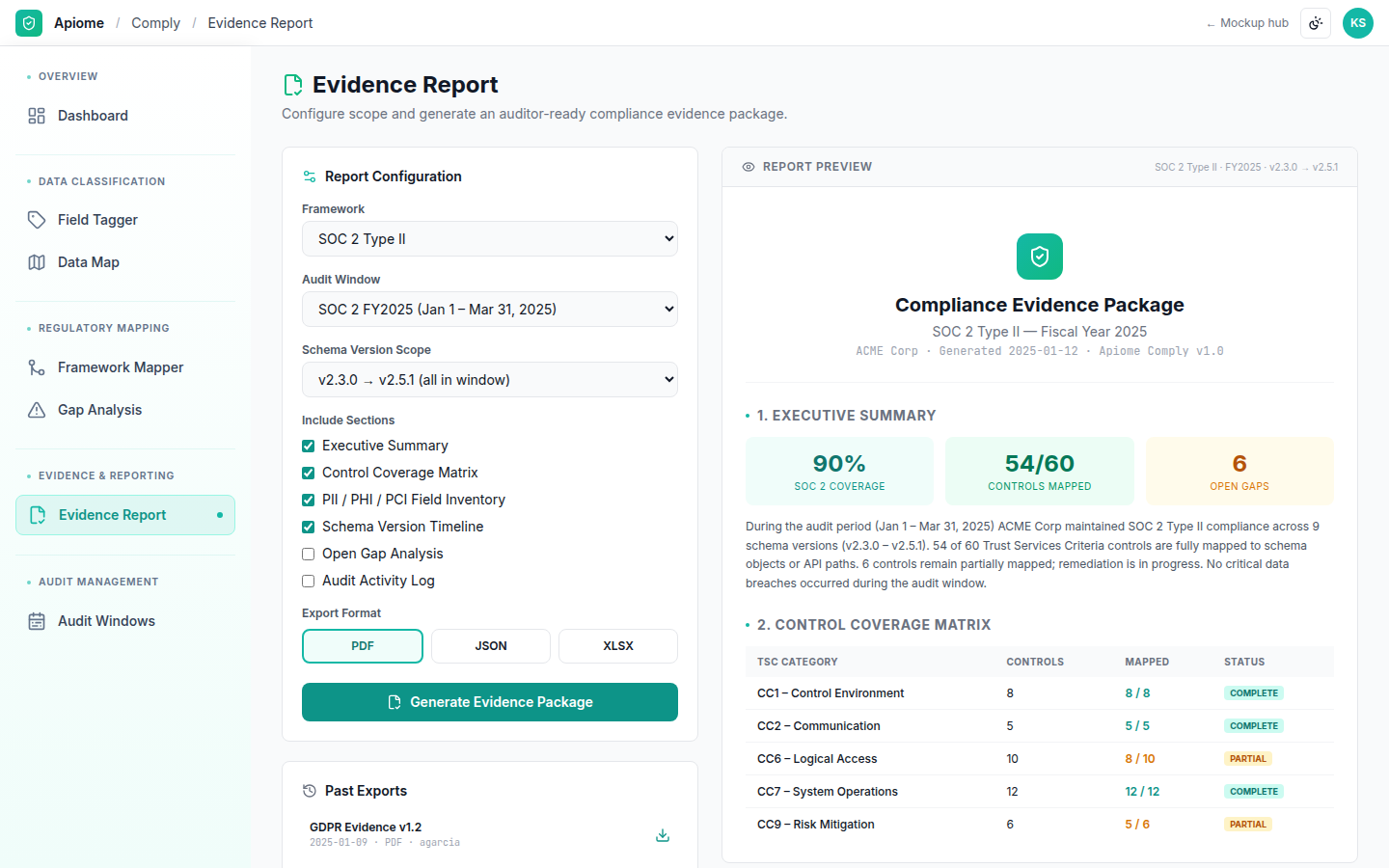
Task: Open the KS user avatar
Action: [x=1358, y=23]
